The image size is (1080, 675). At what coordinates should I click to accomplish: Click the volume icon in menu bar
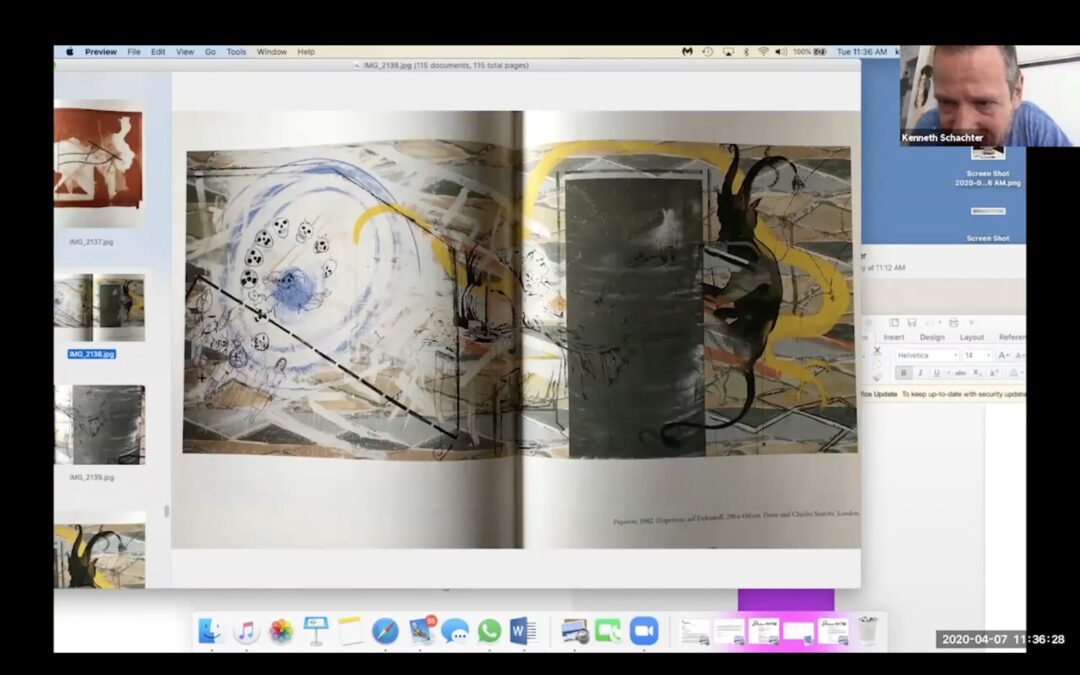click(781, 52)
